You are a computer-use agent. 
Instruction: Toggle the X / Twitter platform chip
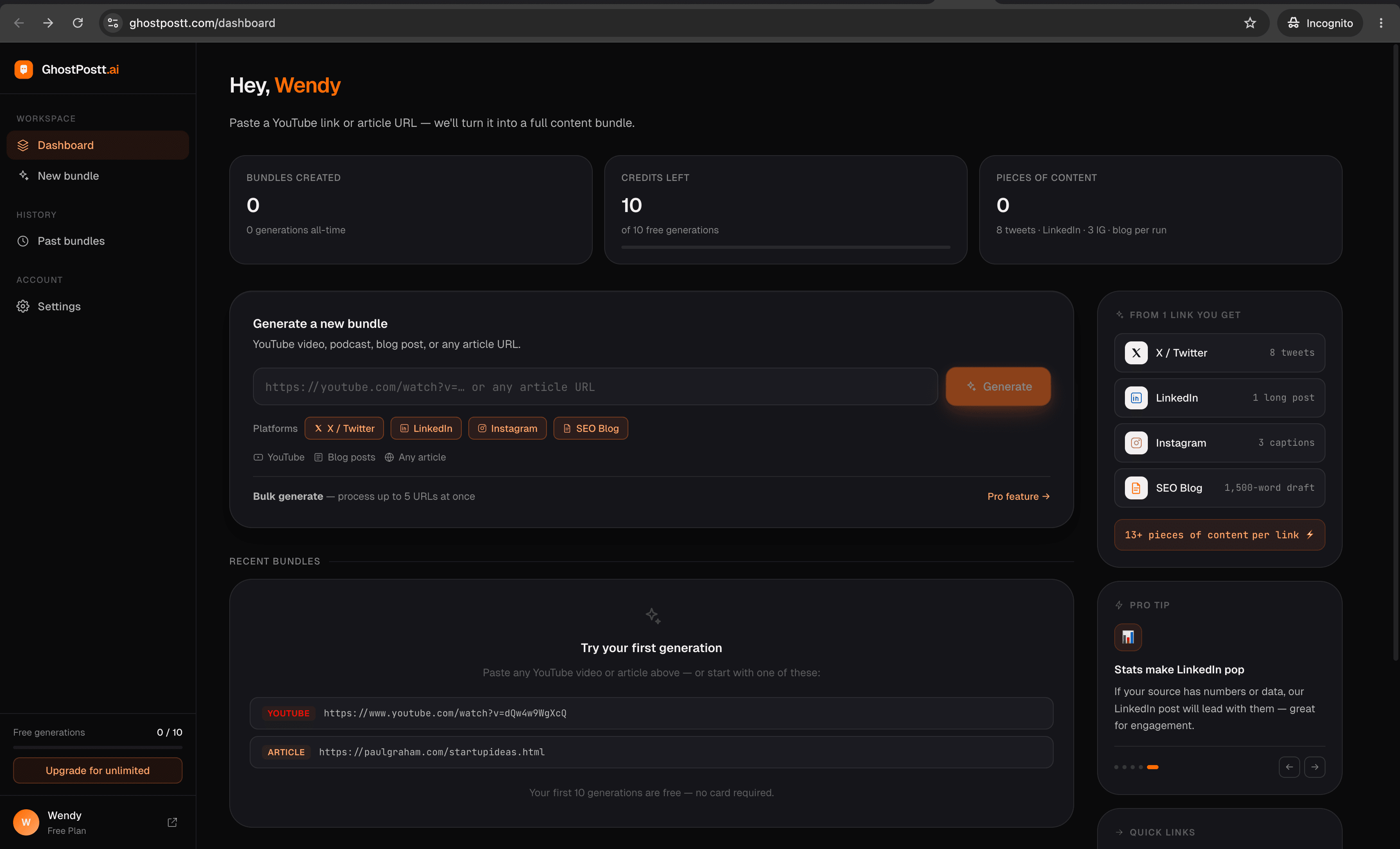pos(344,428)
